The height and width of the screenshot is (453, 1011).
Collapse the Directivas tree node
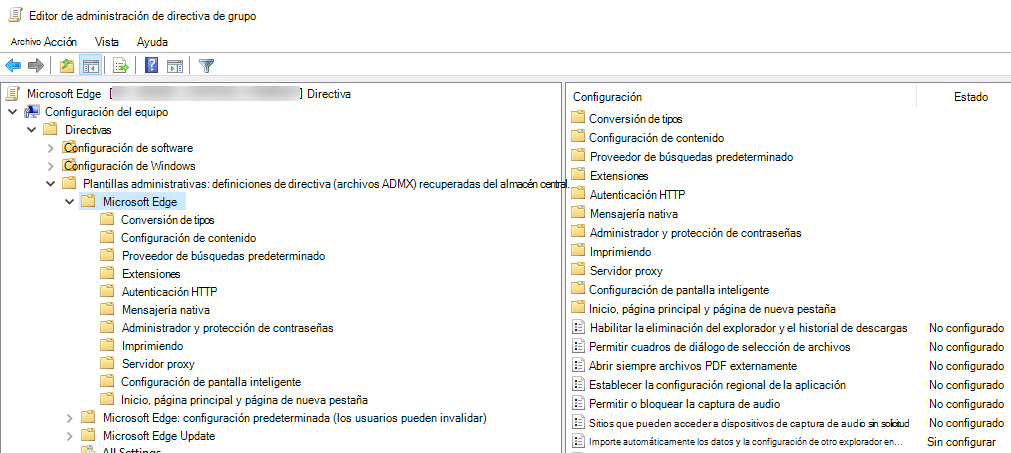31,130
